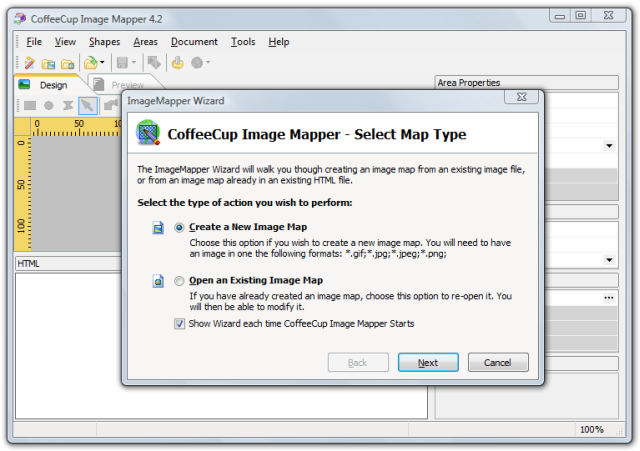Select the Create a New Image Map radio
This screenshot has width=640, height=451.
click(x=179, y=227)
